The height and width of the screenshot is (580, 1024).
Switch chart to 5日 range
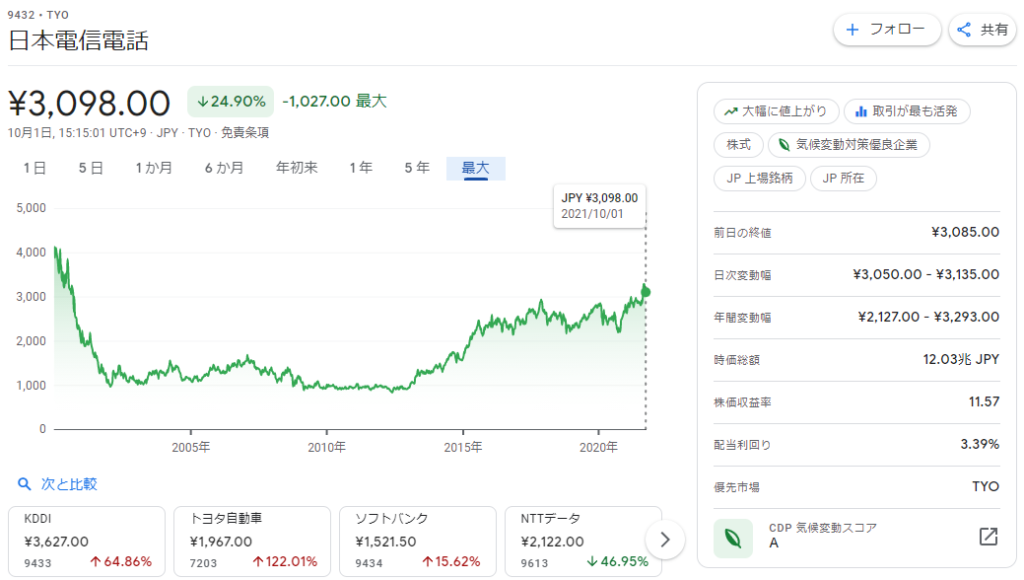pyautogui.click(x=91, y=168)
